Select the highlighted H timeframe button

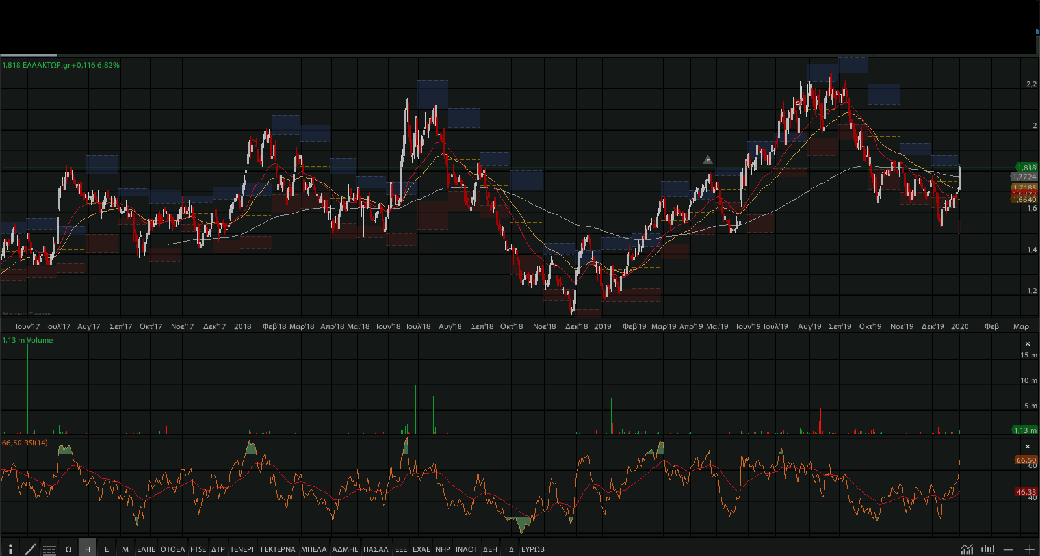point(88,549)
